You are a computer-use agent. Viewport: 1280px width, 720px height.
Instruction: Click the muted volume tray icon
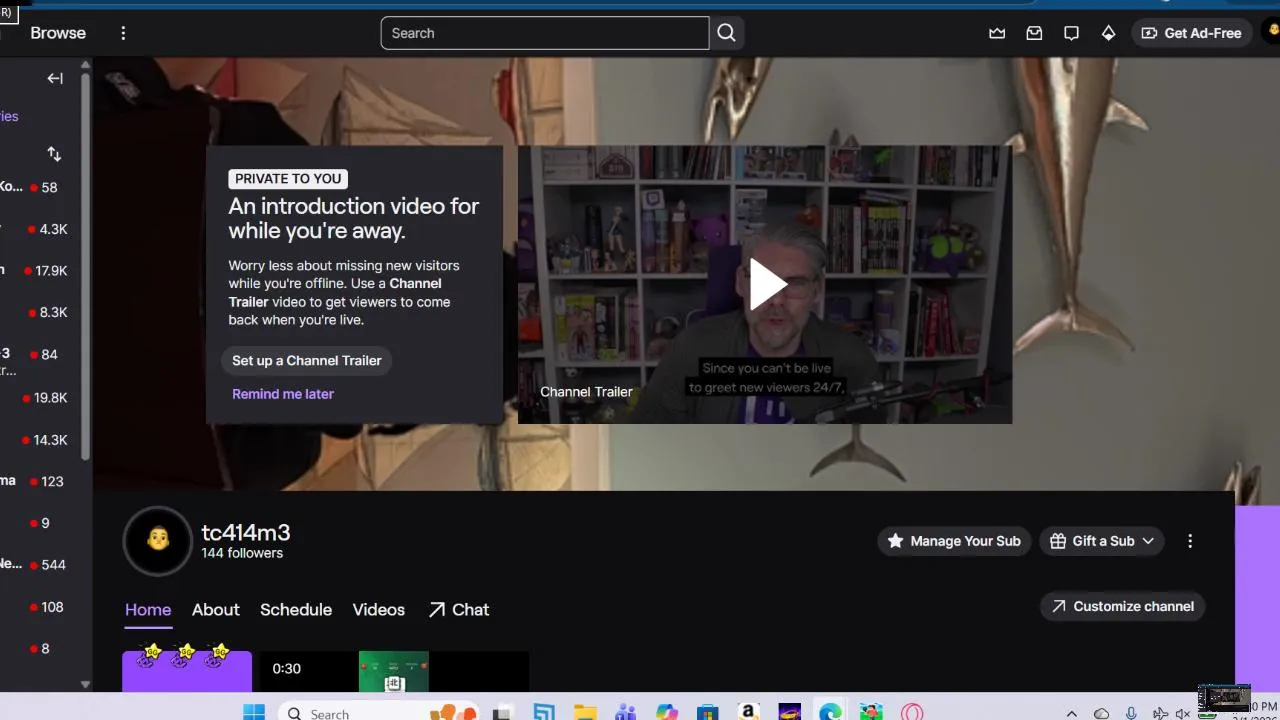pos(1184,714)
